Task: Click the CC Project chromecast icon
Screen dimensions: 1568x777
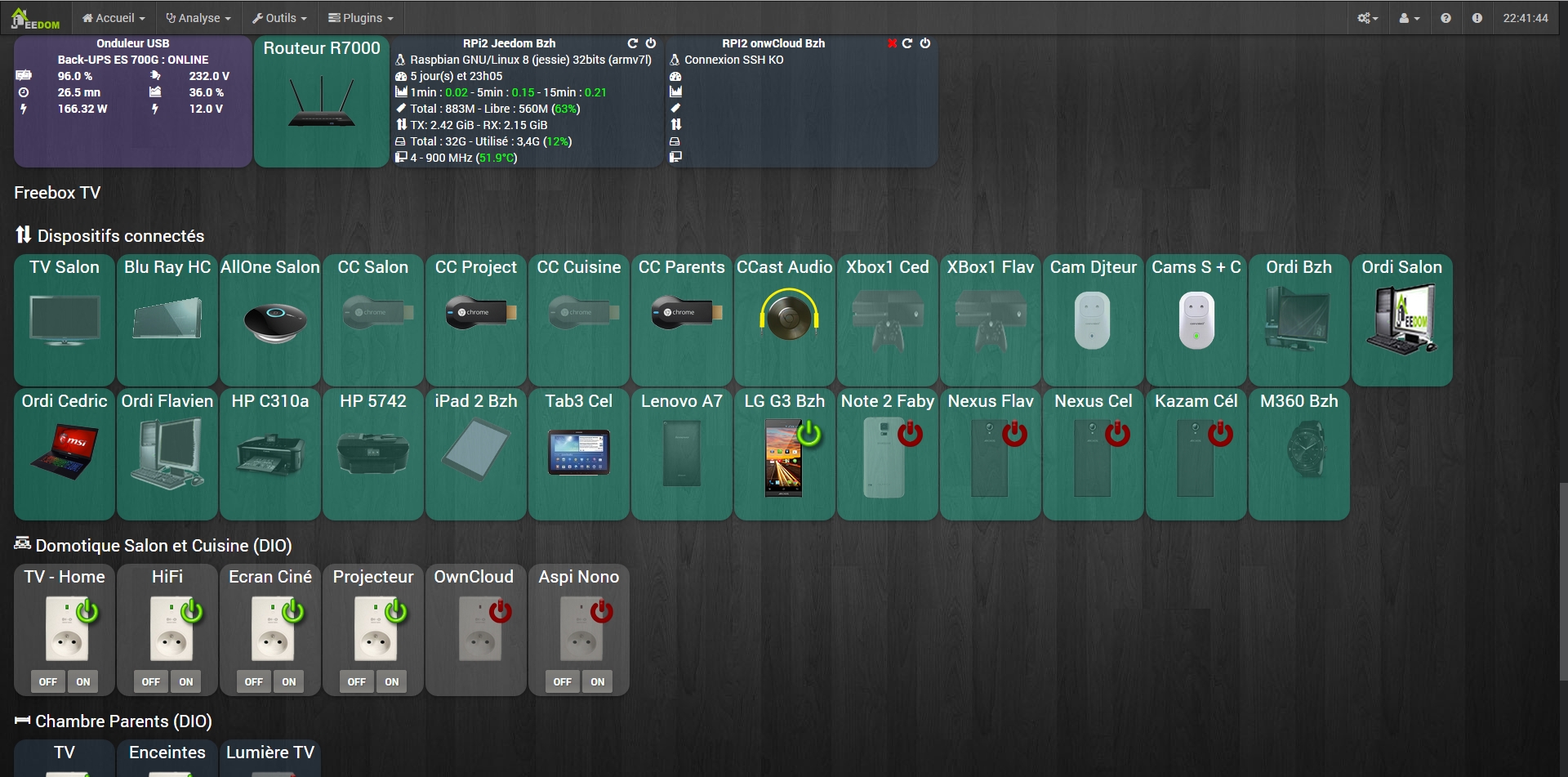Action: coord(481,313)
